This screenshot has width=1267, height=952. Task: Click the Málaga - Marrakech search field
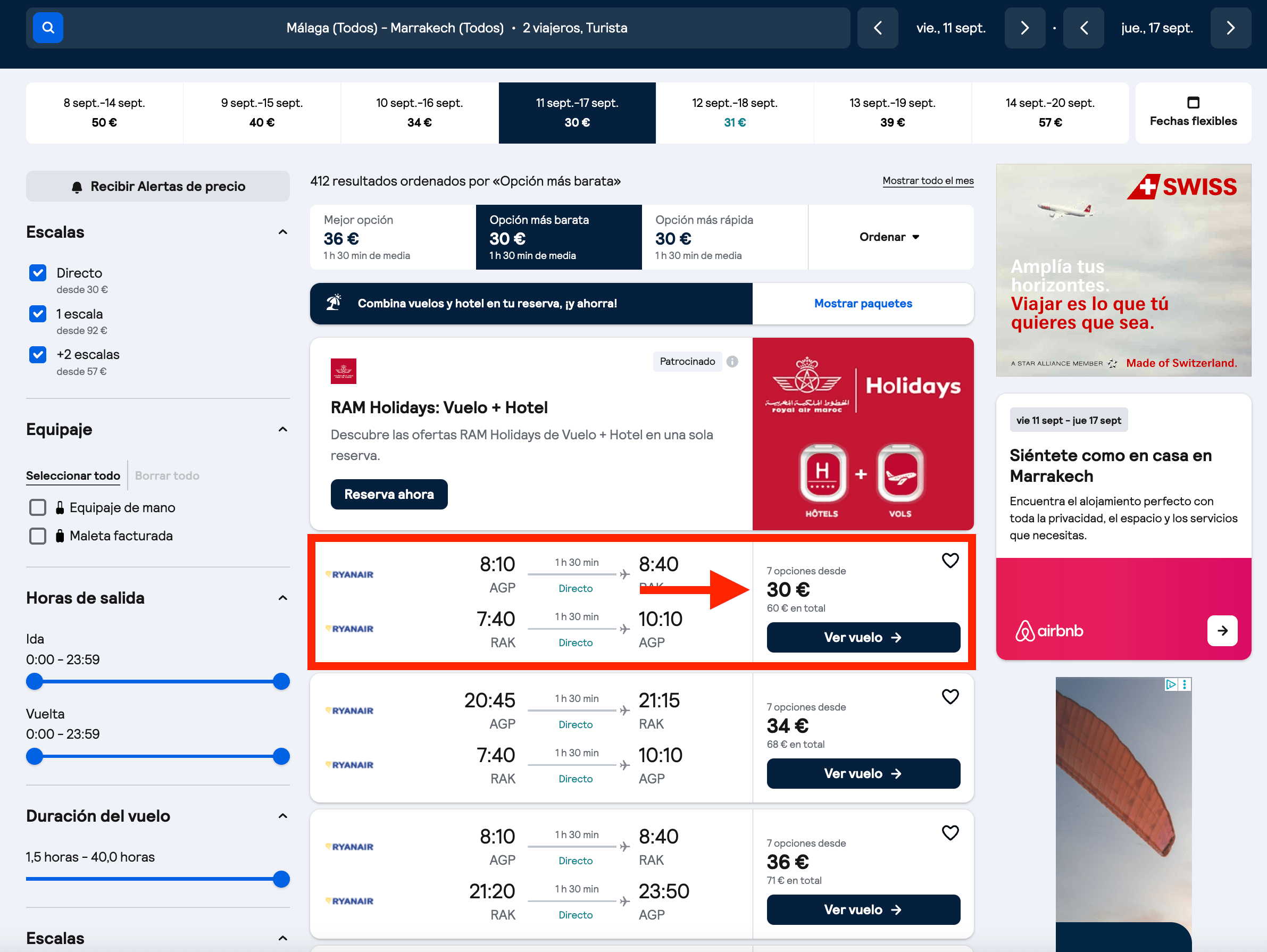(438, 28)
